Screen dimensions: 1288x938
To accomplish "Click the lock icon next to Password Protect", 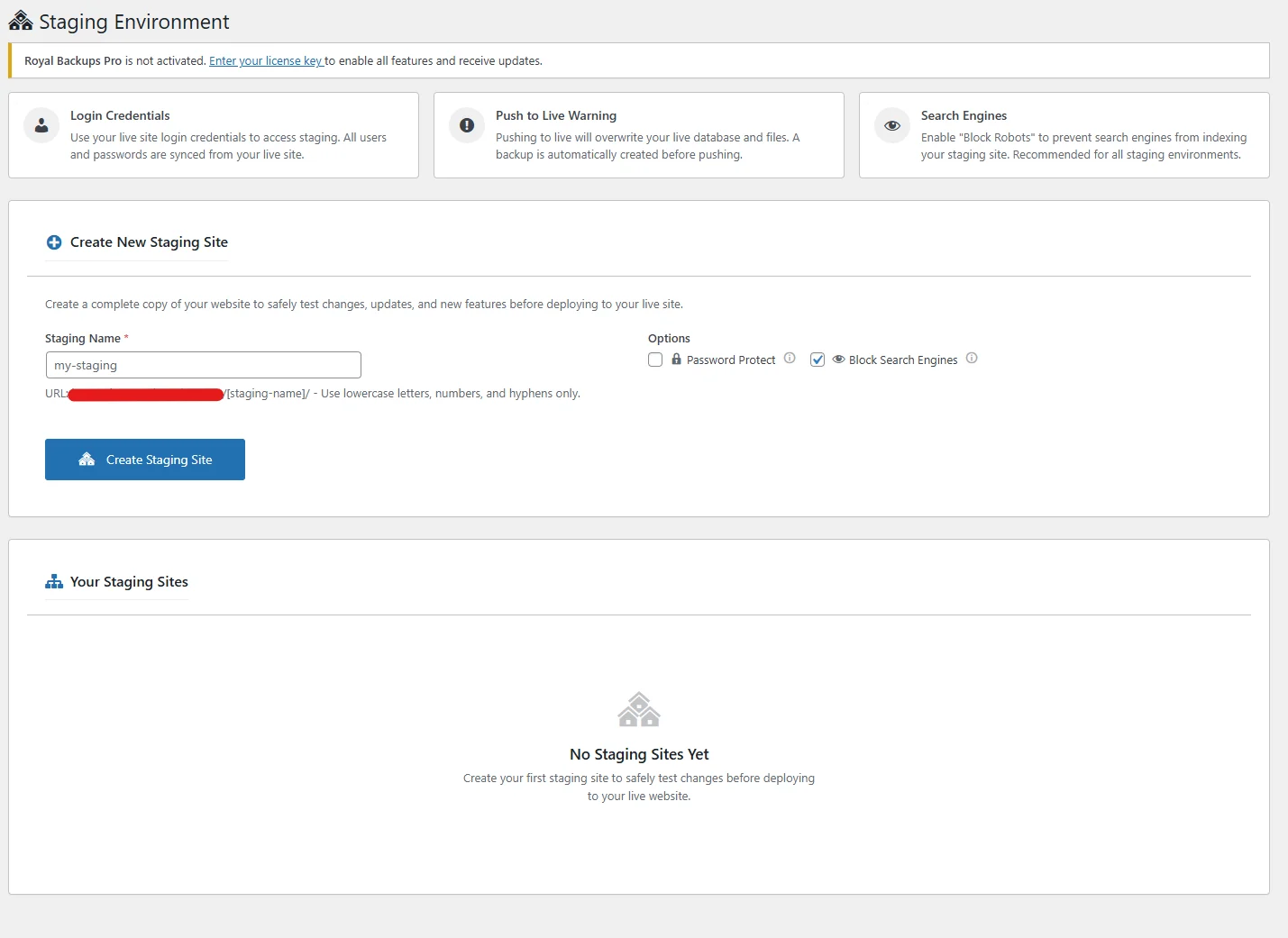I will pos(675,359).
